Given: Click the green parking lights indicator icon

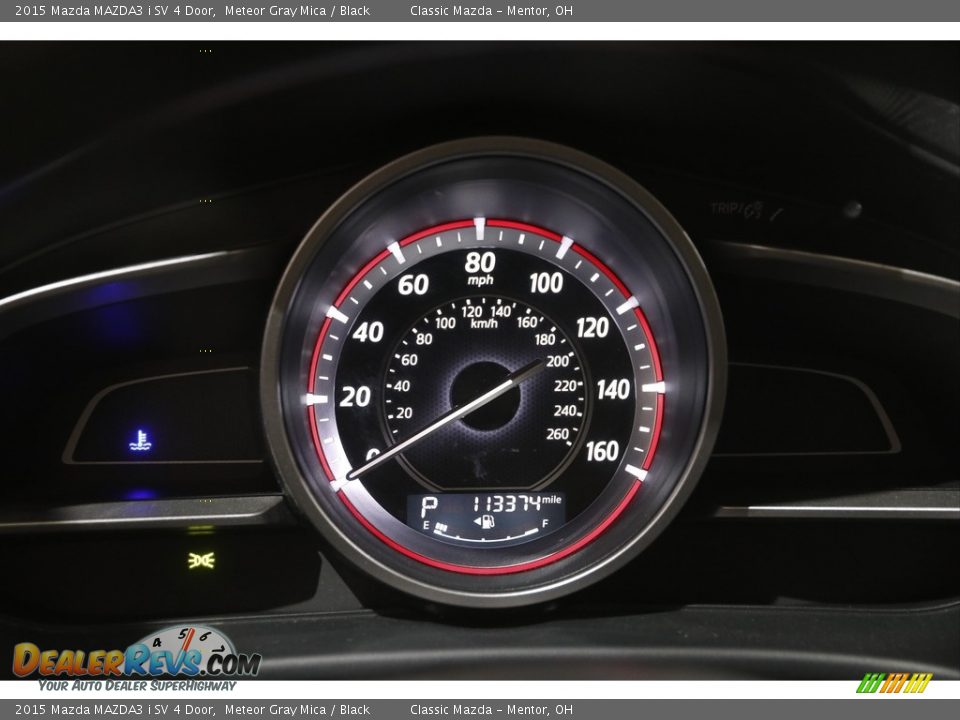Looking at the screenshot, I should pos(201,560).
